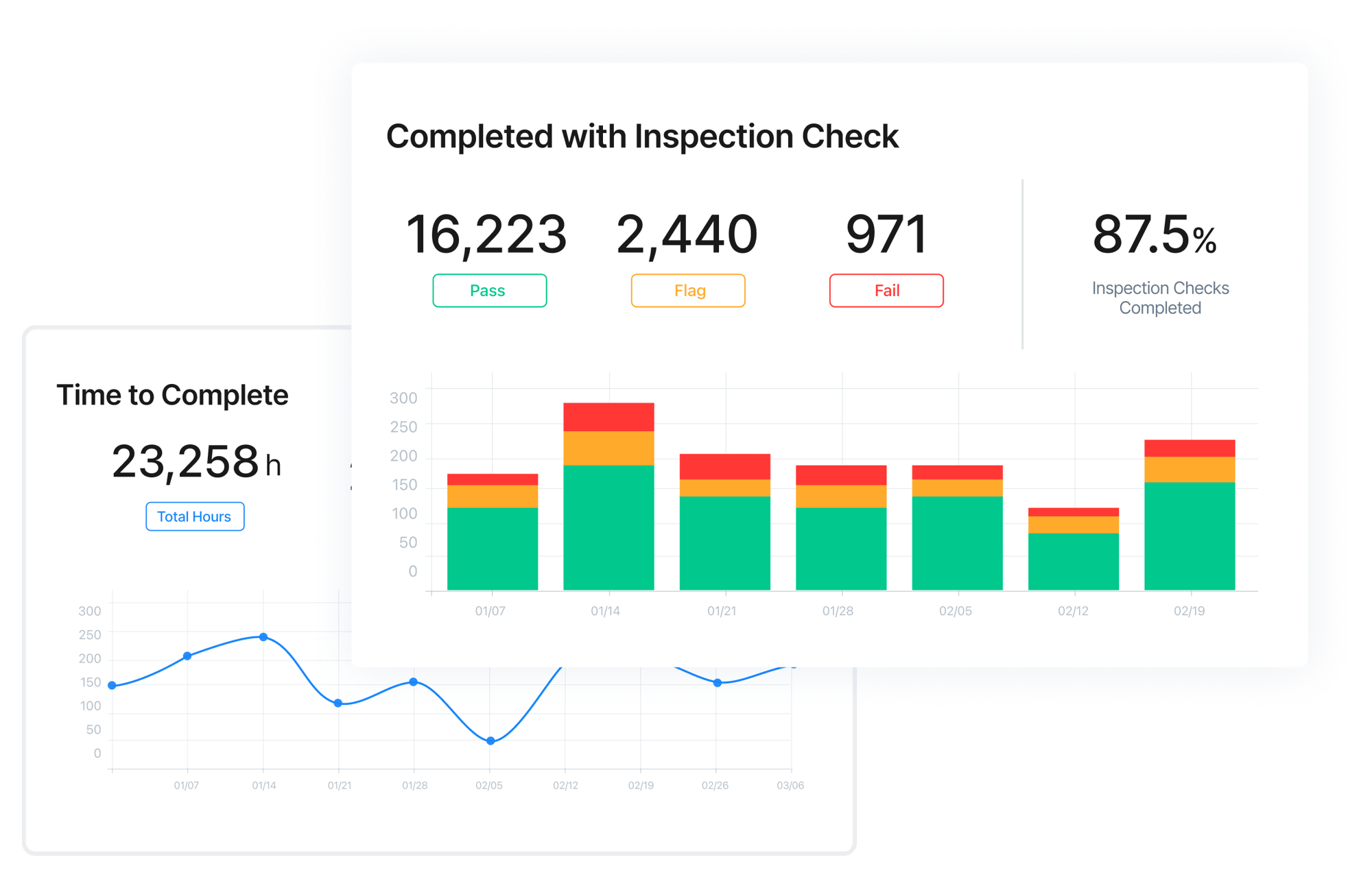Click the red Fail button
Image resolution: width=1372 pixels, height=879 pixels.
(x=886, y=291)
